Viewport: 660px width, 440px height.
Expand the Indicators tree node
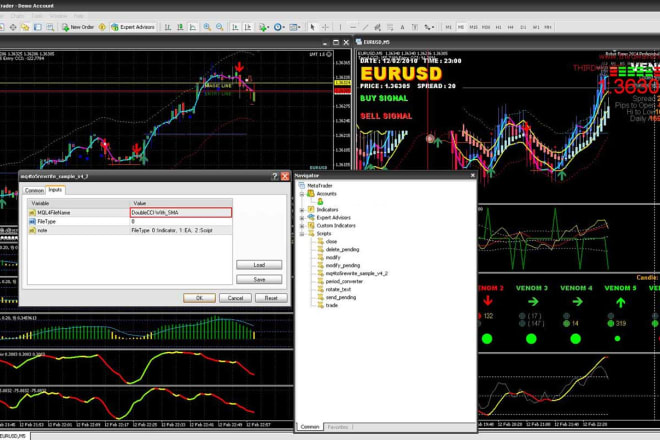pyautogui.click(x=302, y=210)
